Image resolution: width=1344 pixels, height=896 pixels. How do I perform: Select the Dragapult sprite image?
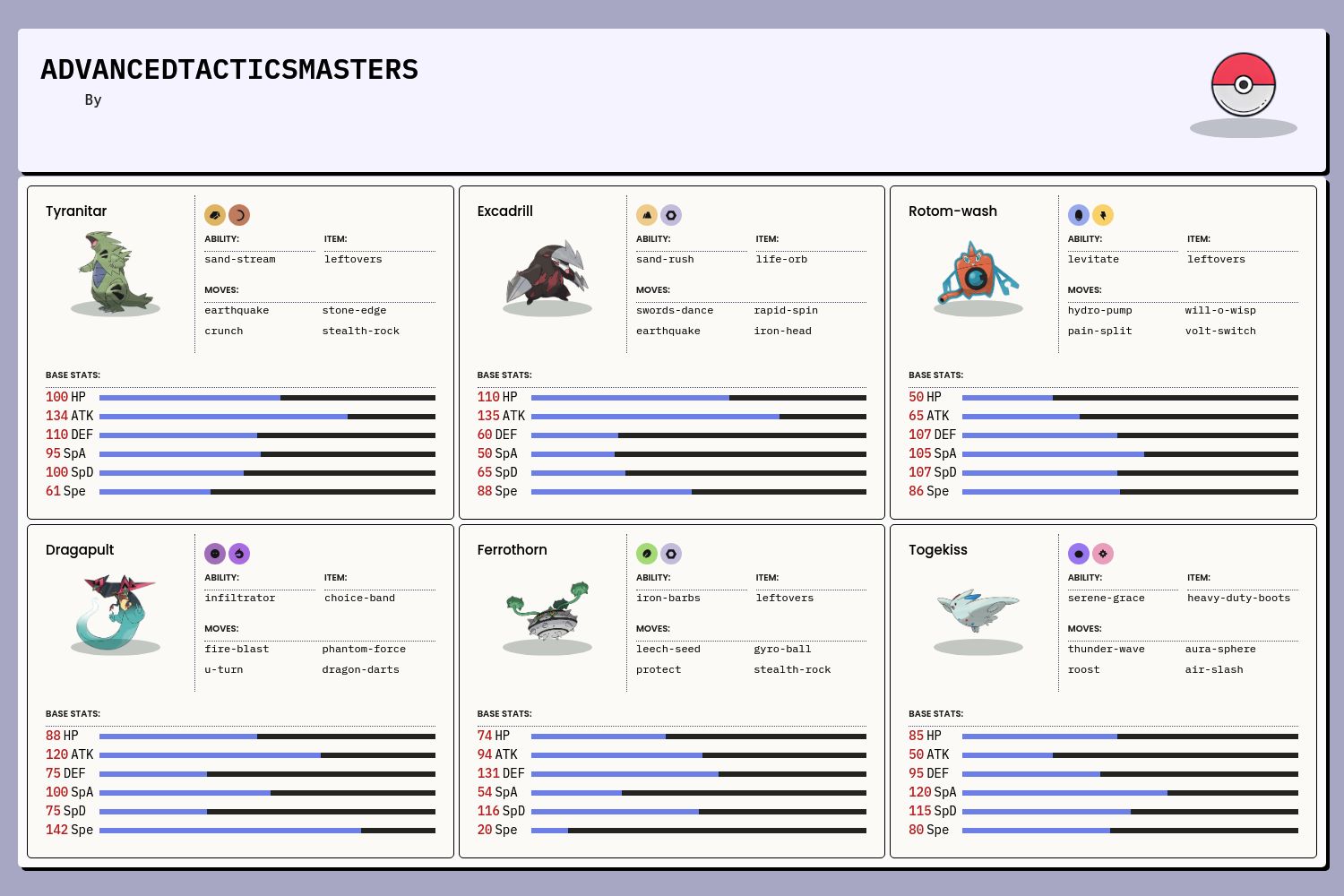116,610
